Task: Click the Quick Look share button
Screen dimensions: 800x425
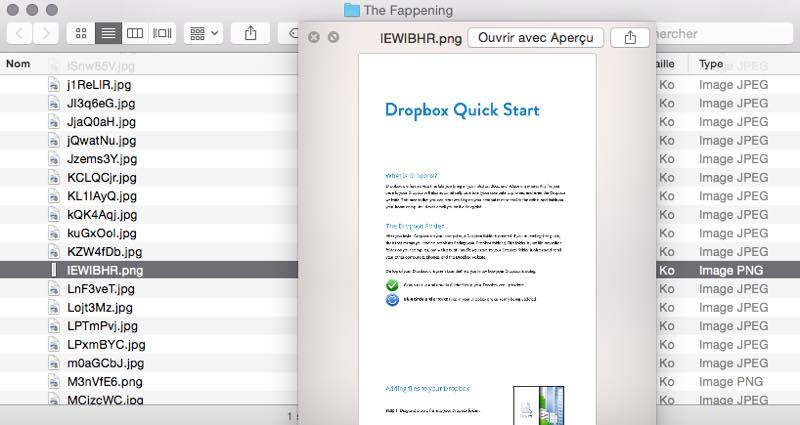Action: [630, 38]
